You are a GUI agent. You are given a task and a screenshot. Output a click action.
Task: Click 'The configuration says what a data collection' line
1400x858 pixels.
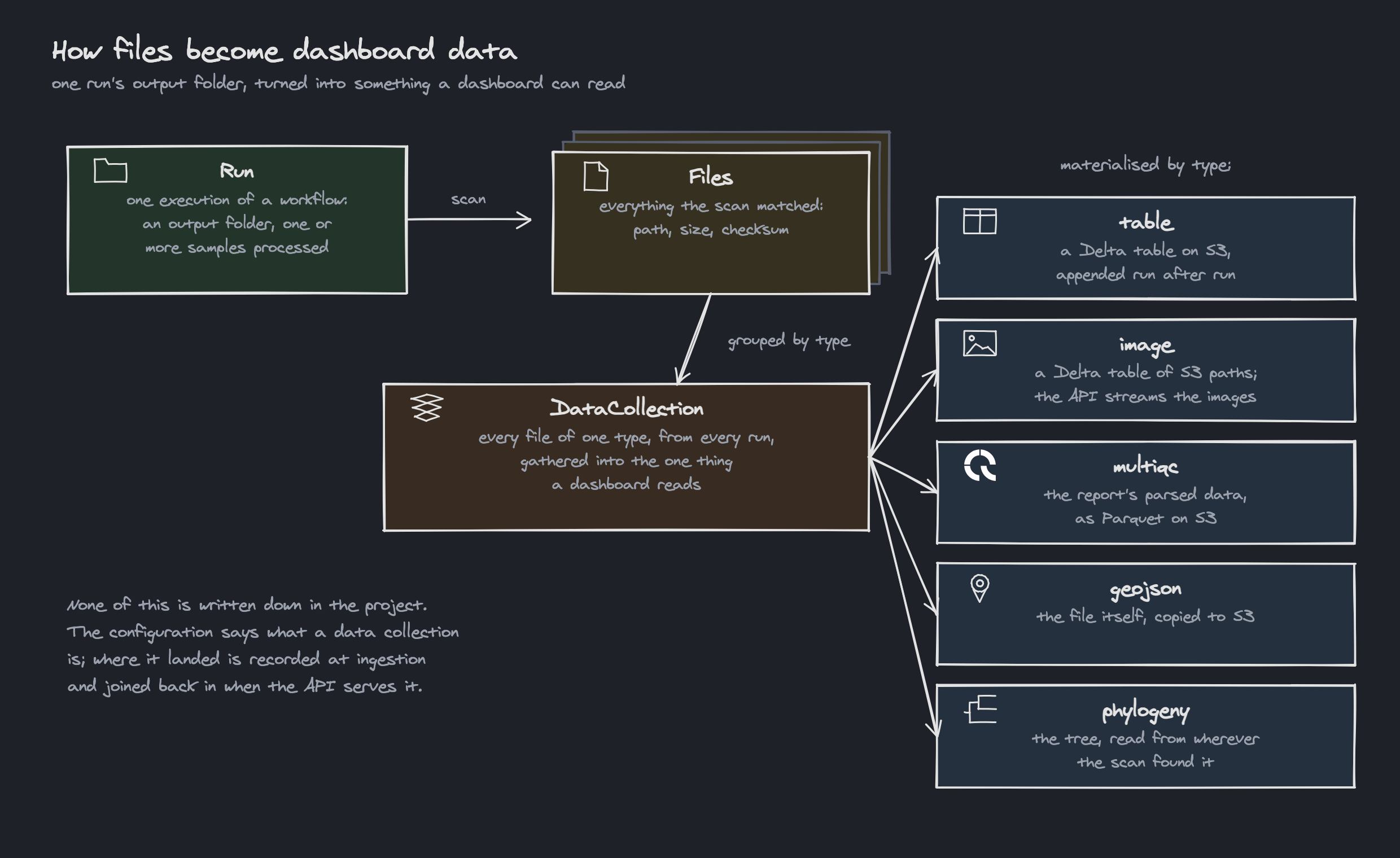(262, 632)
